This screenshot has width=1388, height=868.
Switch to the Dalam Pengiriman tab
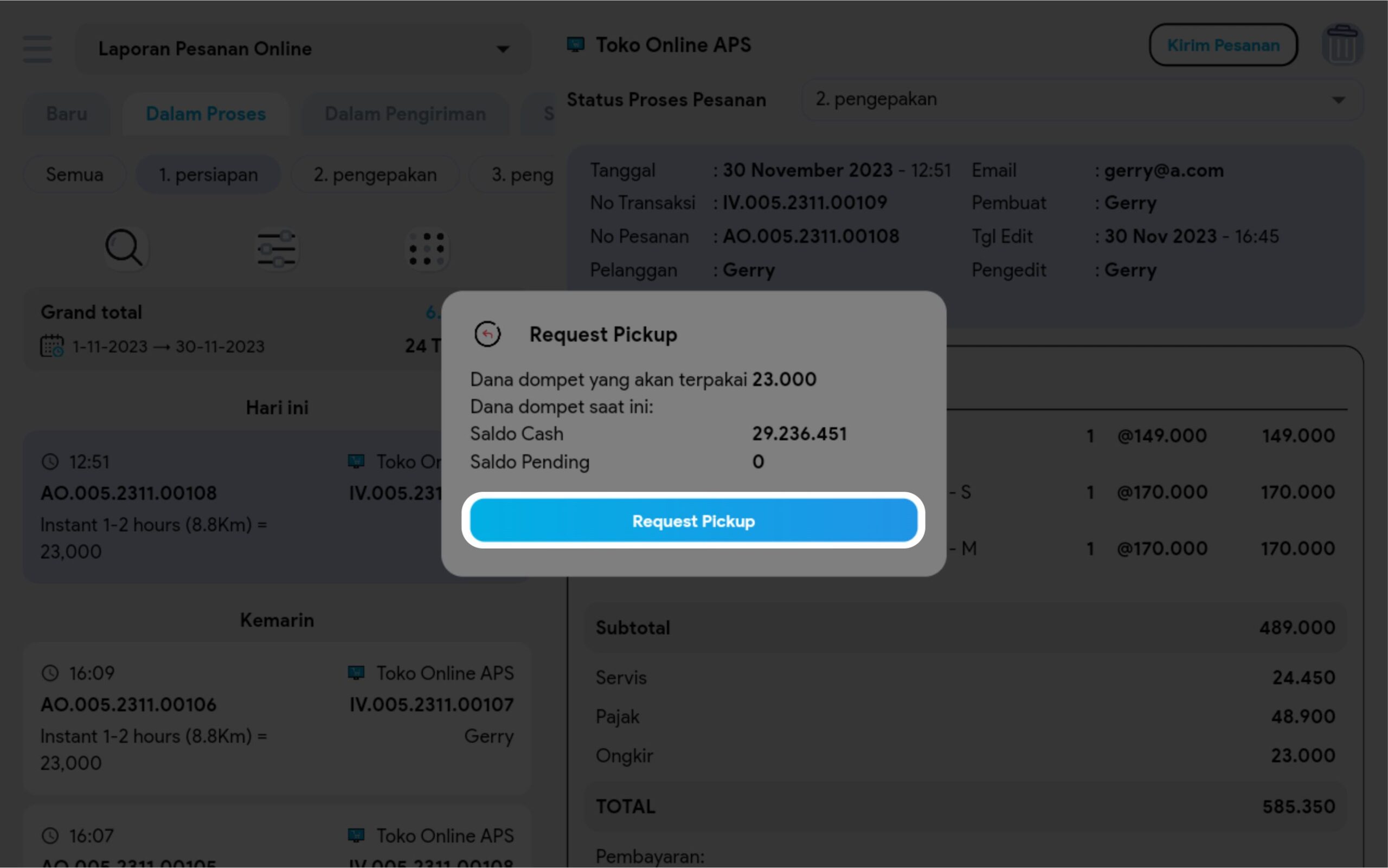404,114
